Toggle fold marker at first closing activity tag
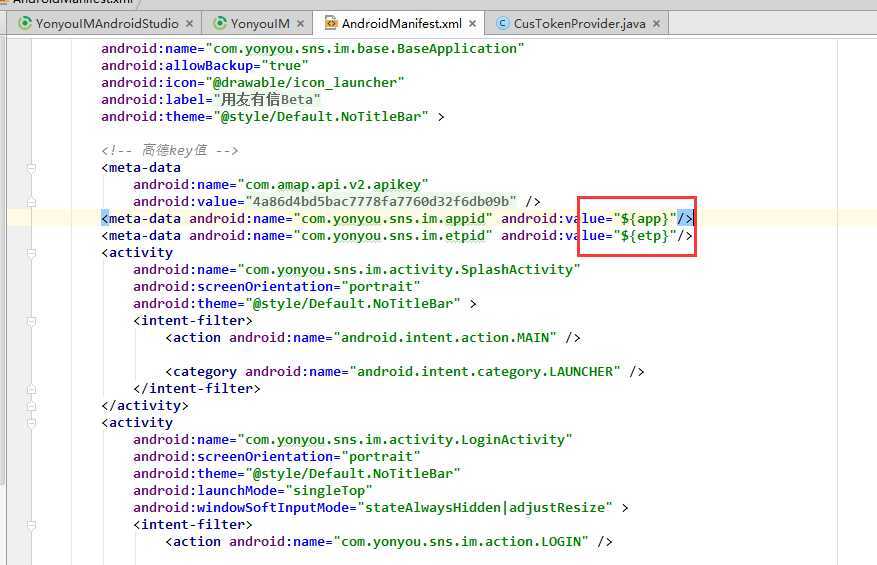The height and width of the screenshot is (565, 877). point(31,406)
